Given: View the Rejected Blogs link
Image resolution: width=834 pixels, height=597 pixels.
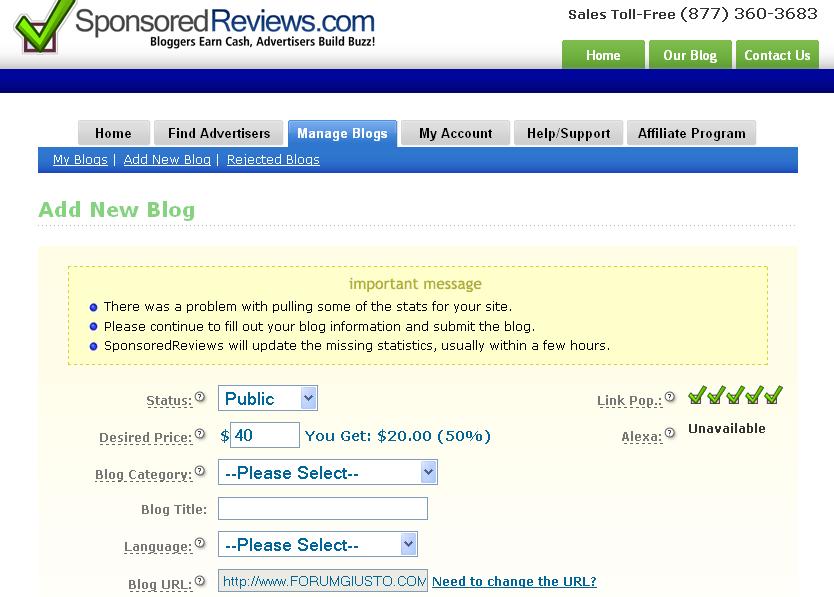Looking at the screenshot, I should pos(273,160).
